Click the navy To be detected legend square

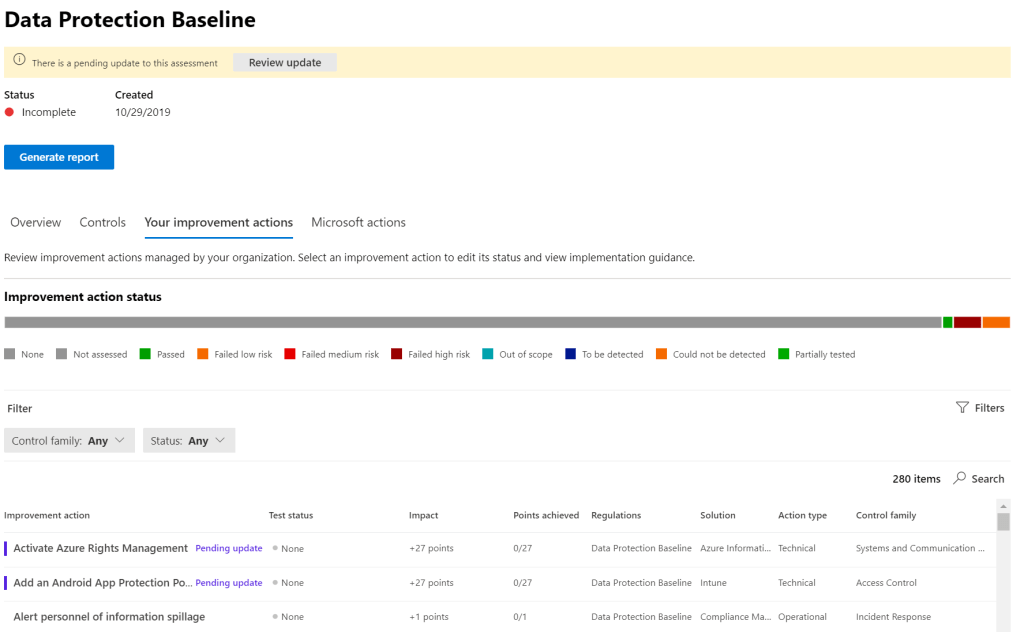570,354
